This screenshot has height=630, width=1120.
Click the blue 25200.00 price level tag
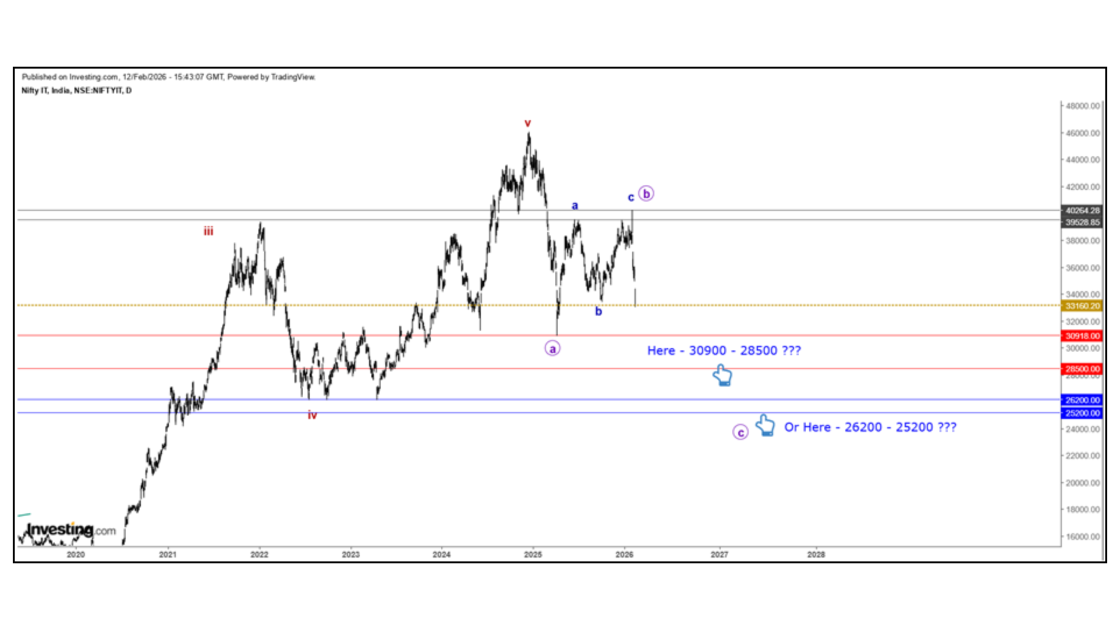tap(1083, 413)
